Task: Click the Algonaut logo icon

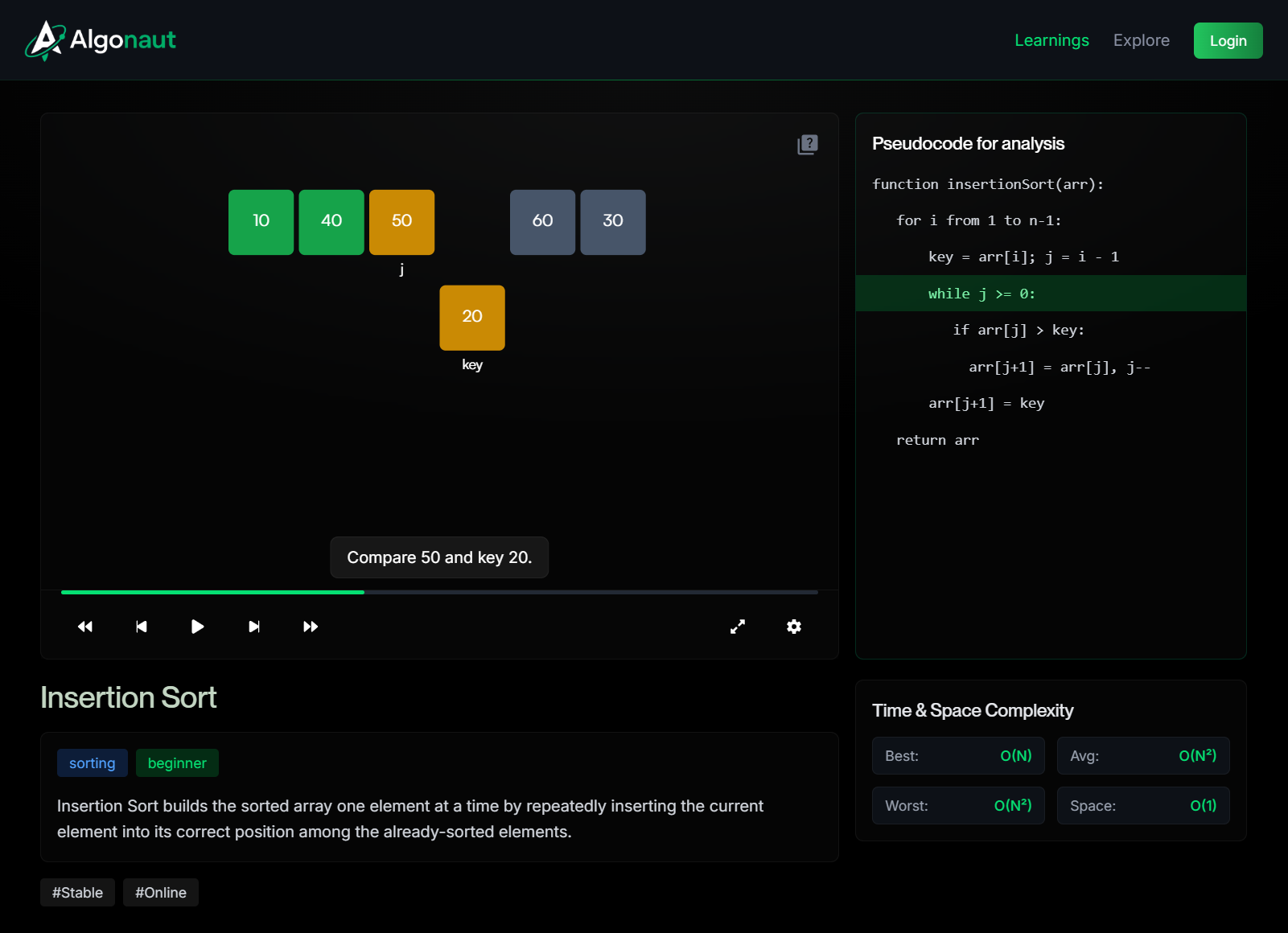Action: coord(45,40)
